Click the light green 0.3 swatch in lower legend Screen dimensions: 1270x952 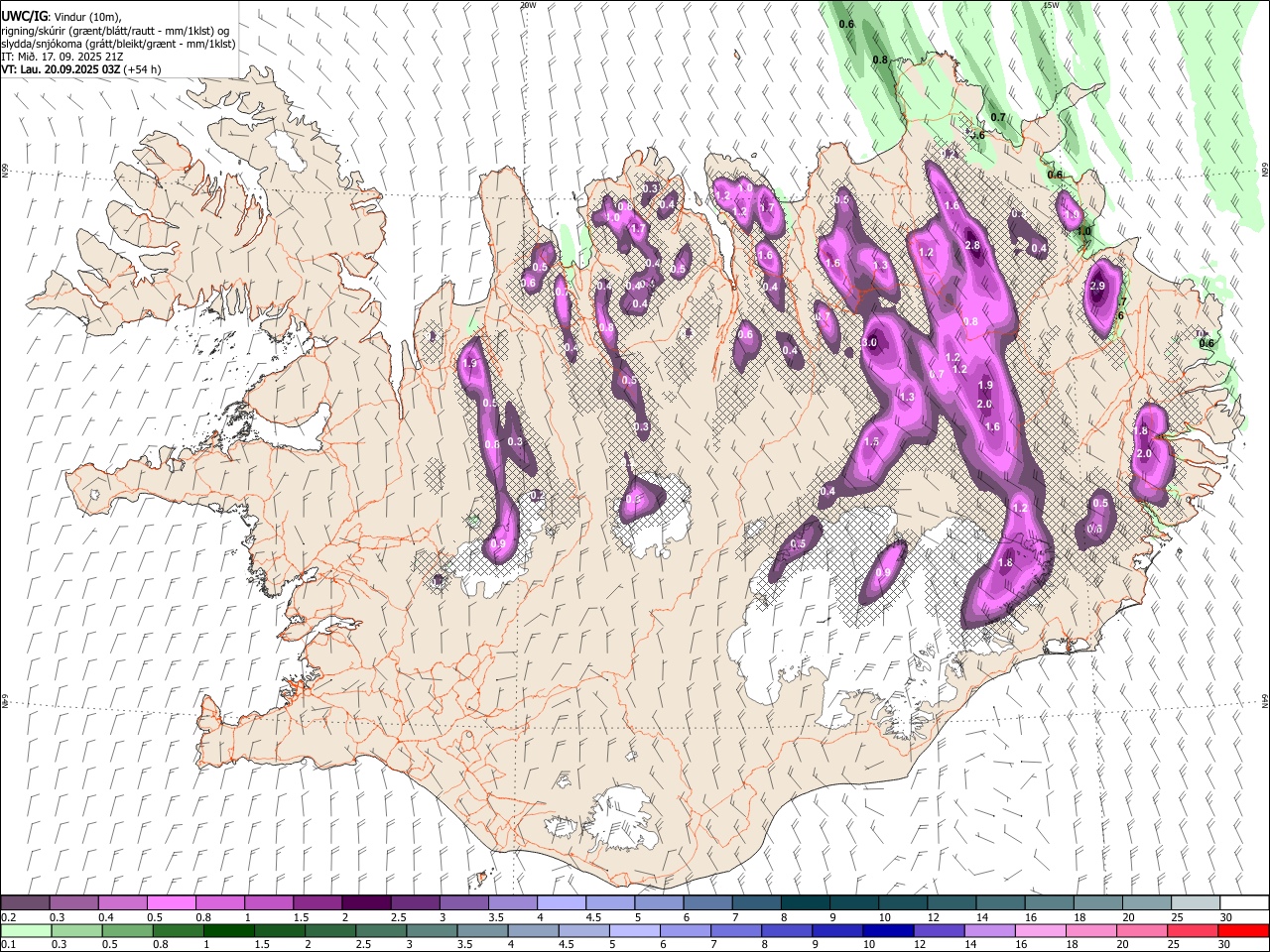pos(76,930)
